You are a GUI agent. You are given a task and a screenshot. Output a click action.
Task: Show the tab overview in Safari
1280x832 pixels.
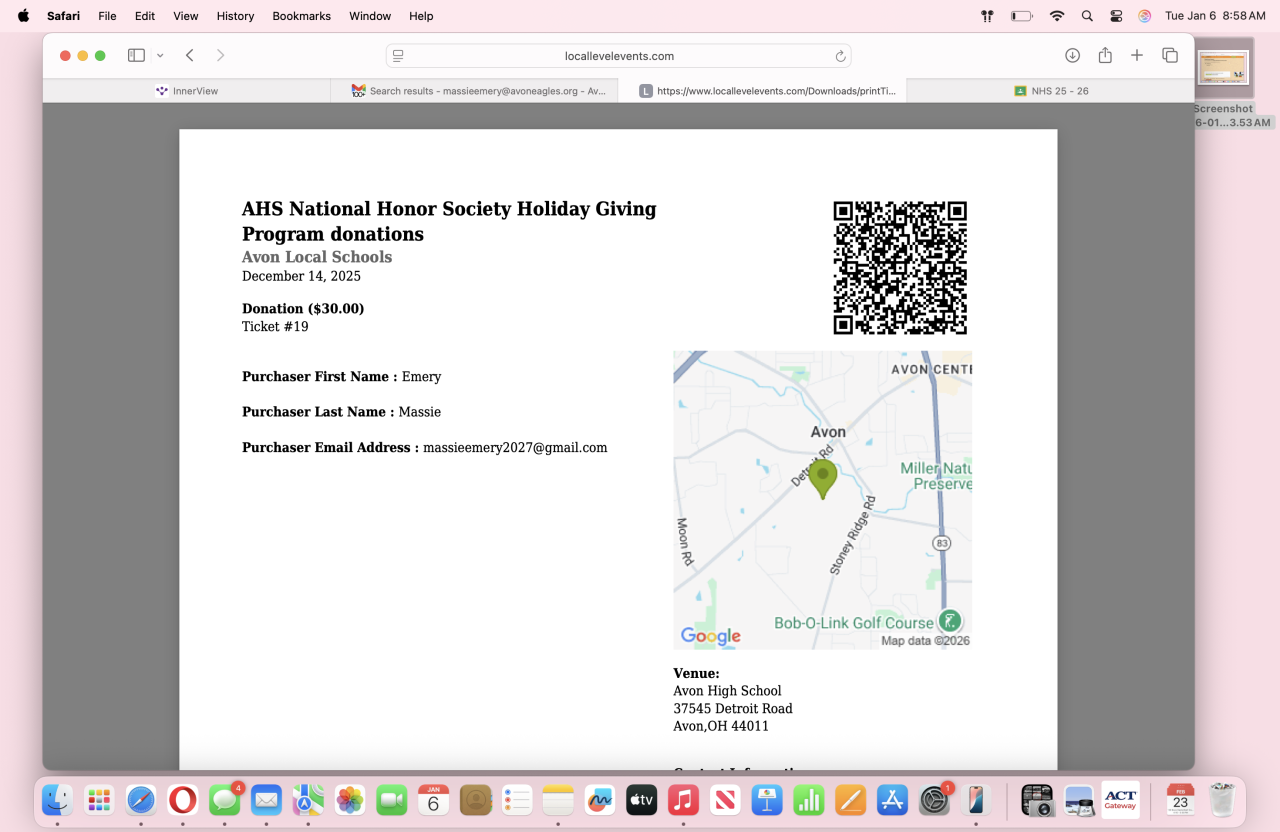tap(1170, 56)
